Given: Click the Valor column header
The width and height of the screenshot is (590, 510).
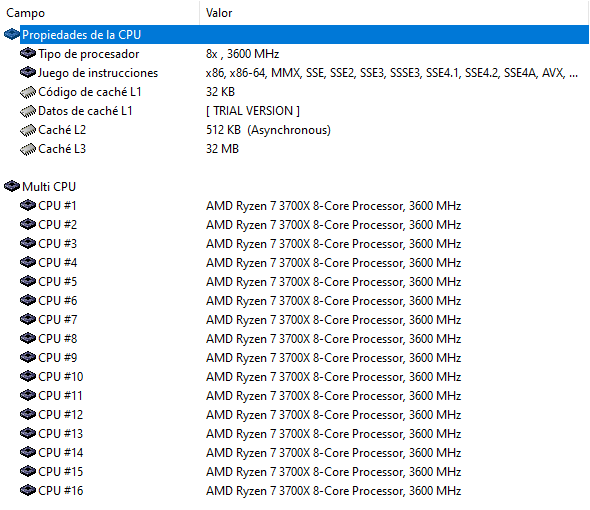Looking at the screenshot, I should point(394,13).
